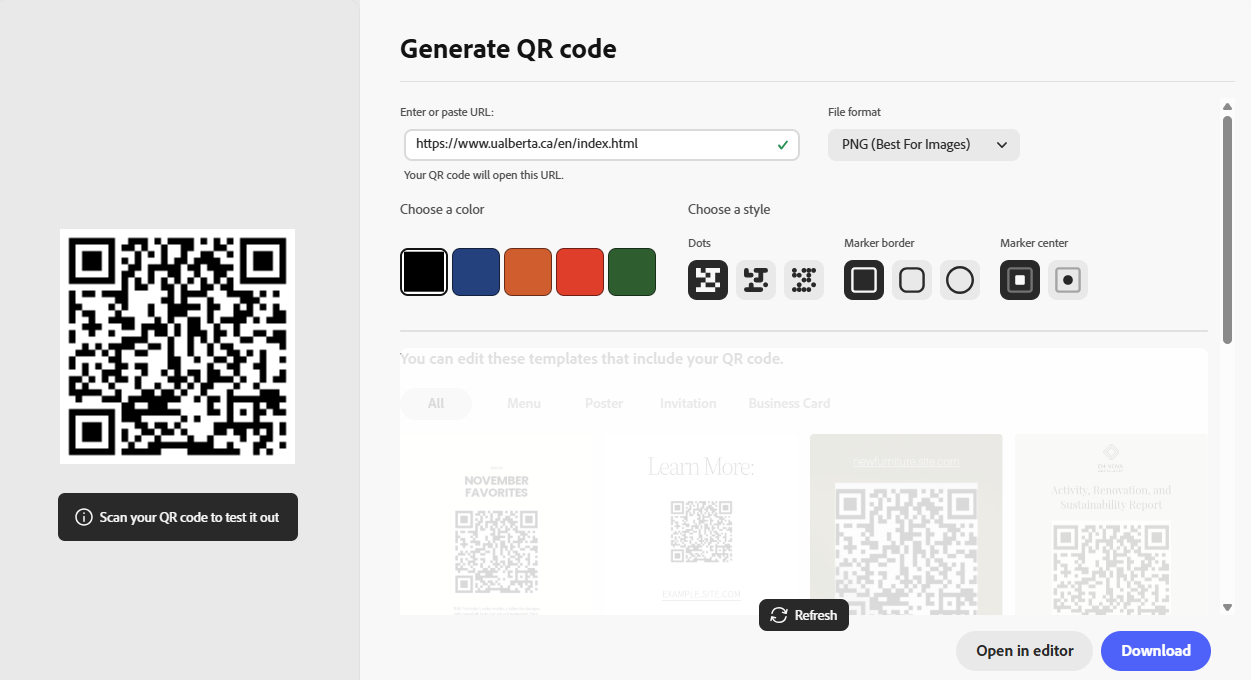Switch to the Invitation templates tab
1251x680 pixels.
coord(688,403)
